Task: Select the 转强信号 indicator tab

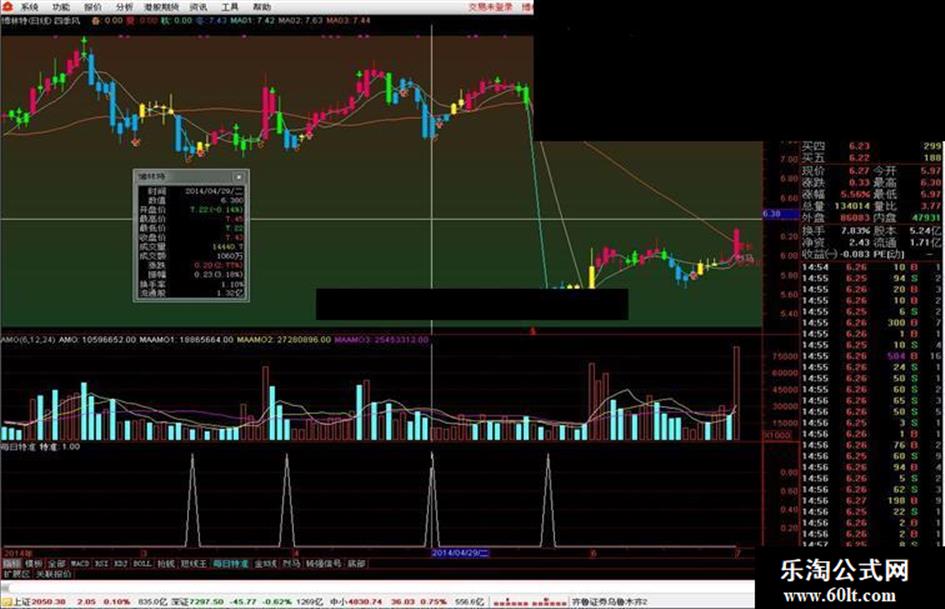Action: coord(324,564)
